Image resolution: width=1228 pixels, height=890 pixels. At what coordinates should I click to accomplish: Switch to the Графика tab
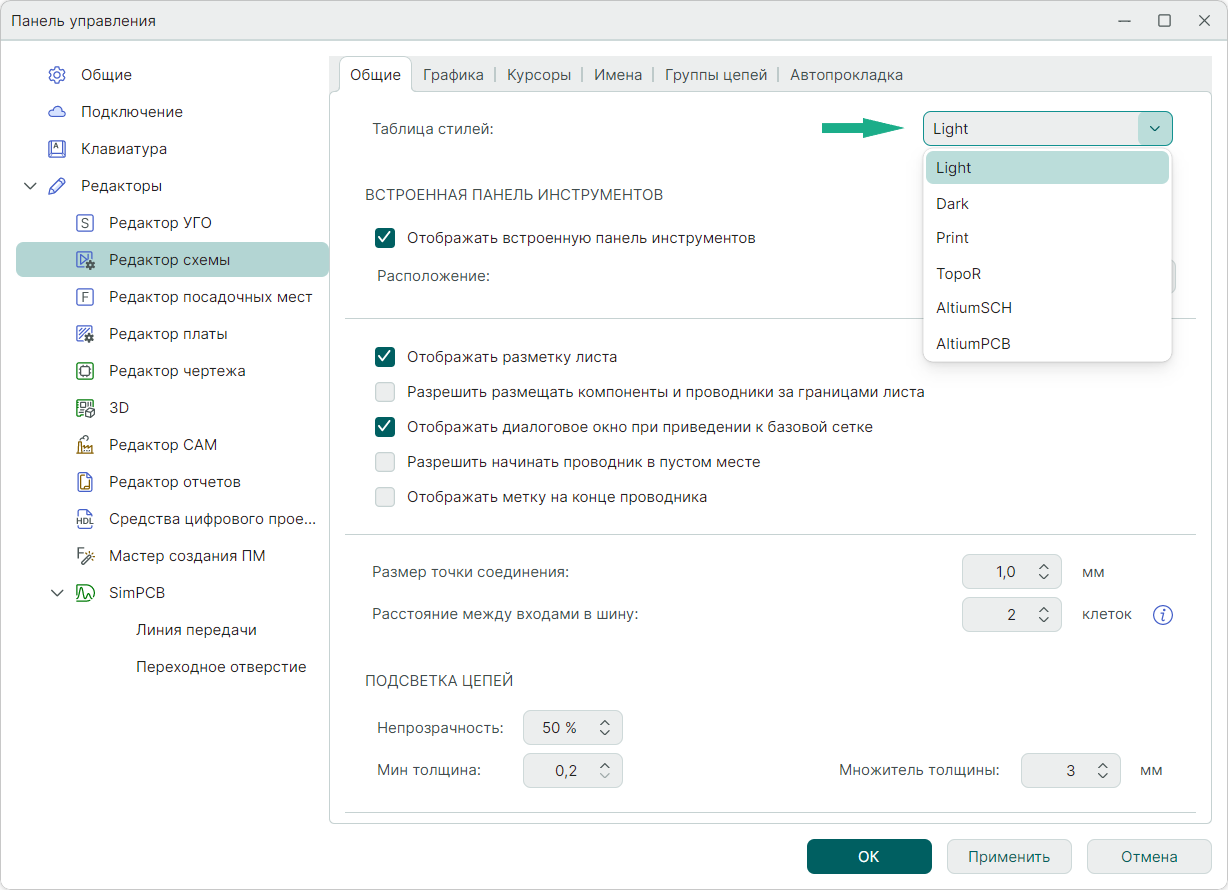pyautogui.click(x=453, y=75)
